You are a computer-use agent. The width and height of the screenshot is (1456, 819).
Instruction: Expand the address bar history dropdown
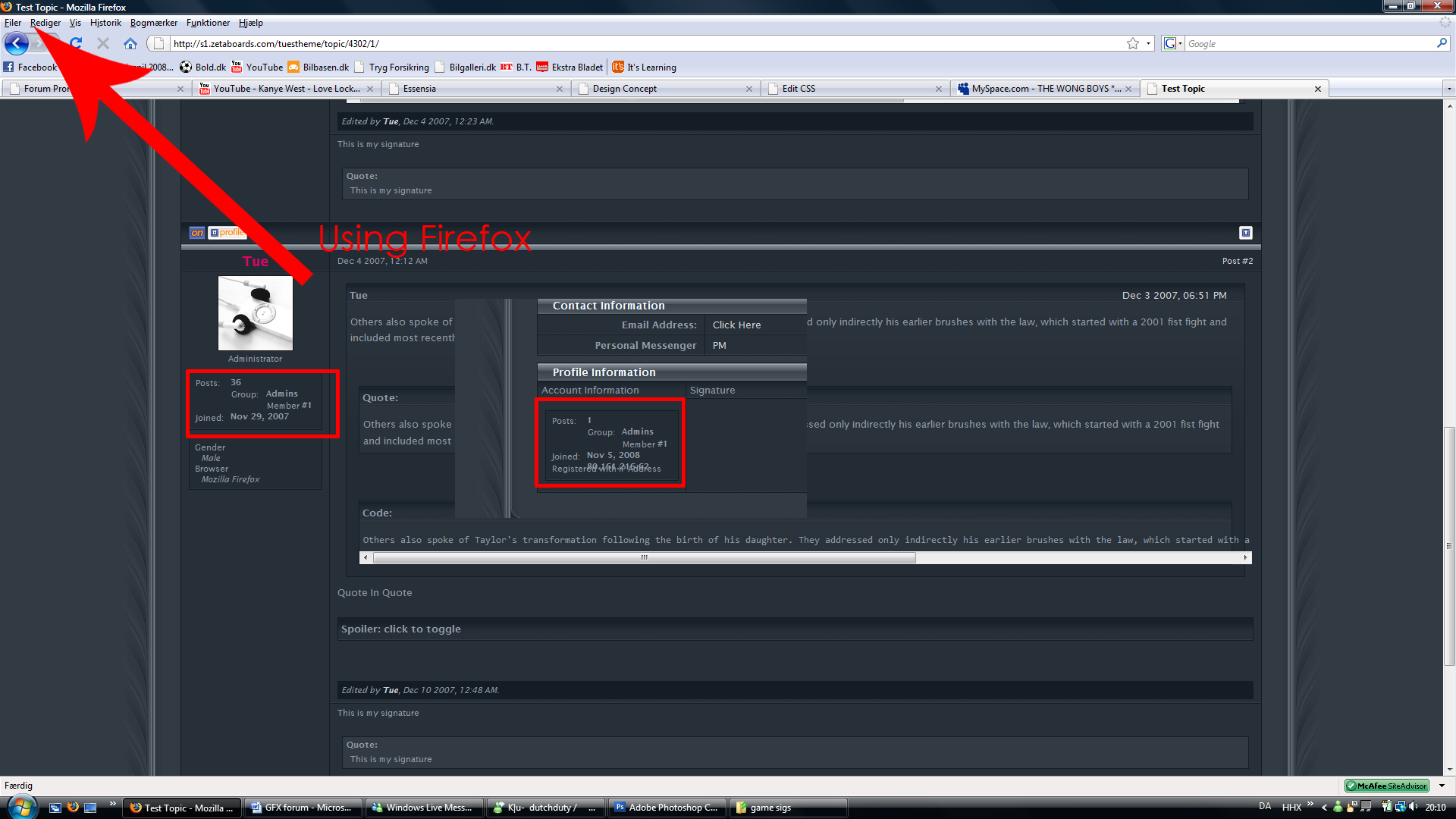pyautogui.click(x=1148, y=43)
